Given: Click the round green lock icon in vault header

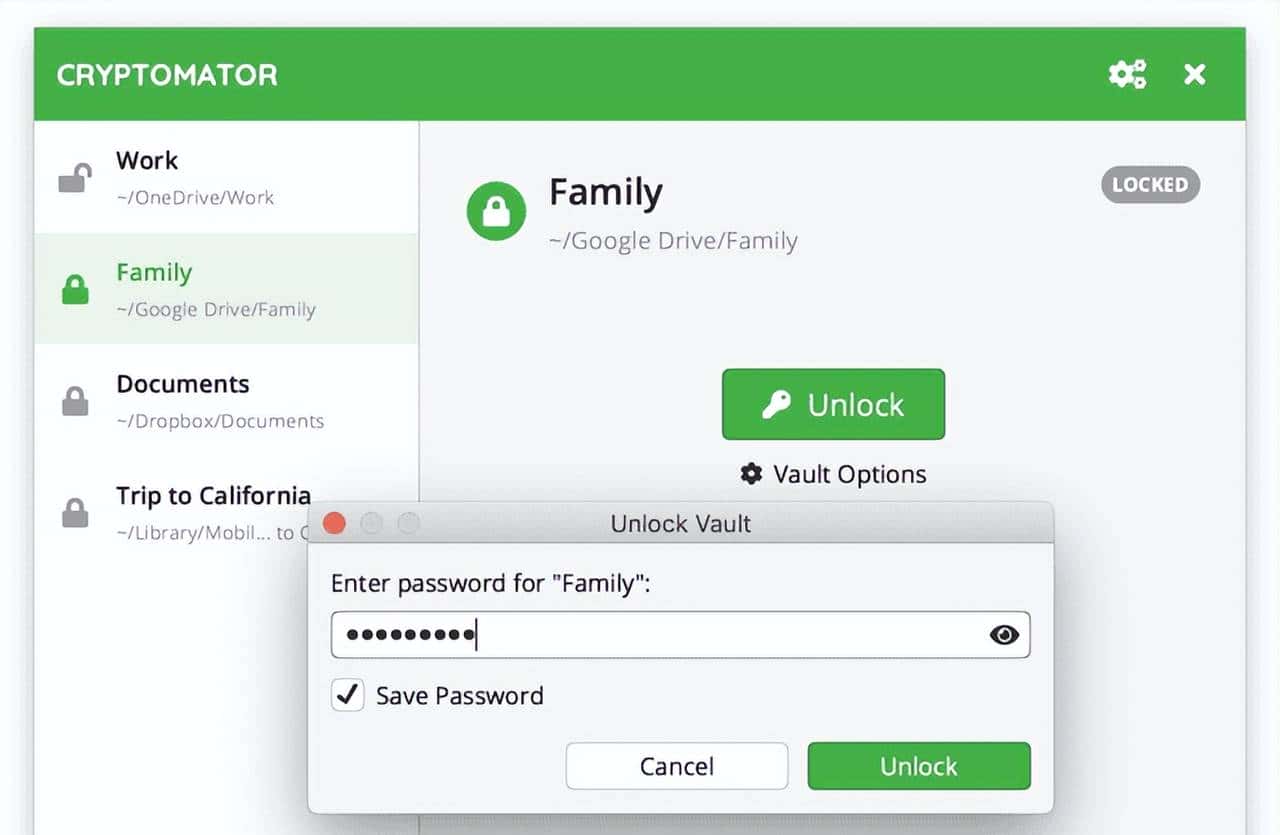Looking at the screenshot, I should pos(497,211).
